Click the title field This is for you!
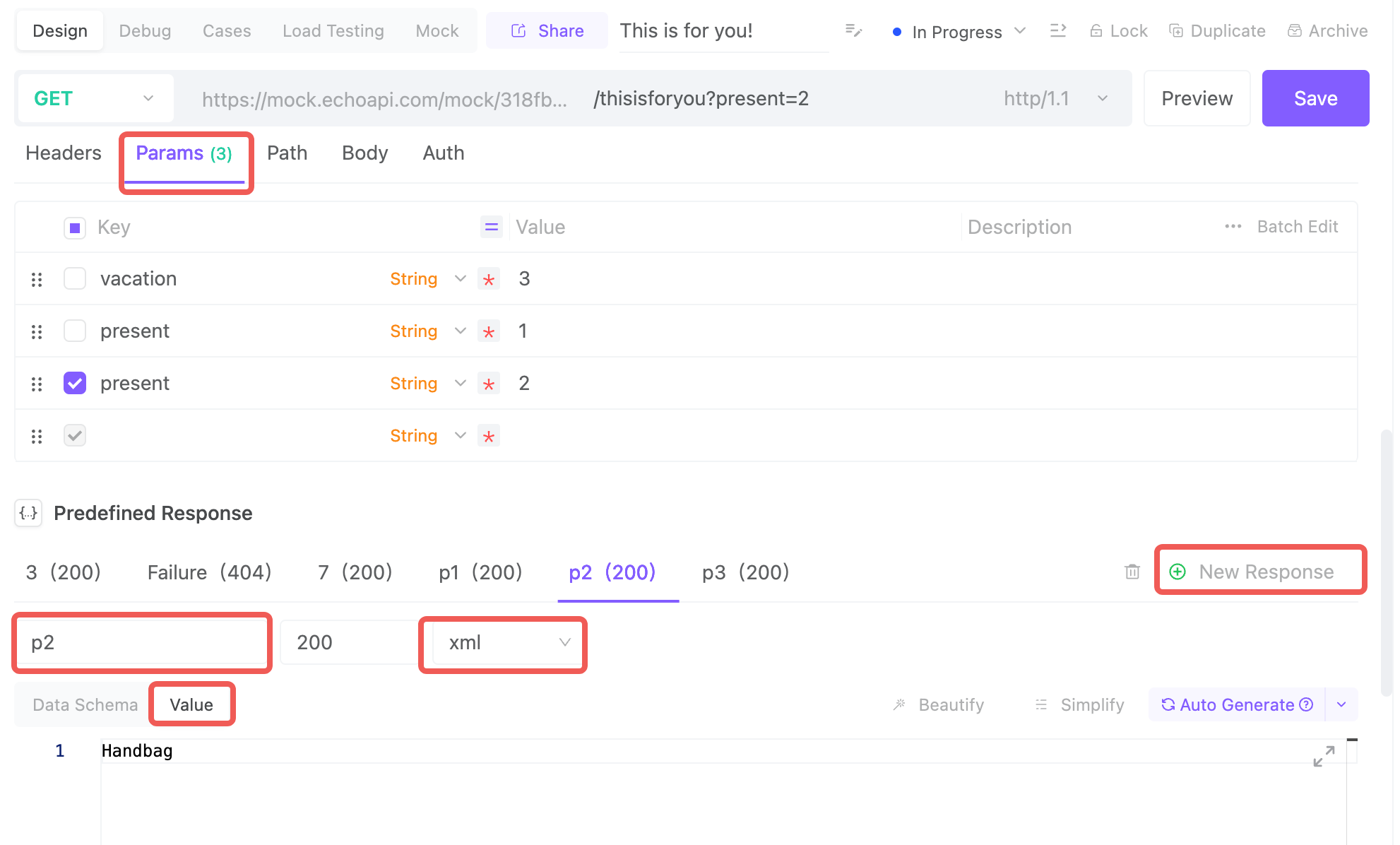The height and width of the screenshot is (845, 1400). coord(724,30)
